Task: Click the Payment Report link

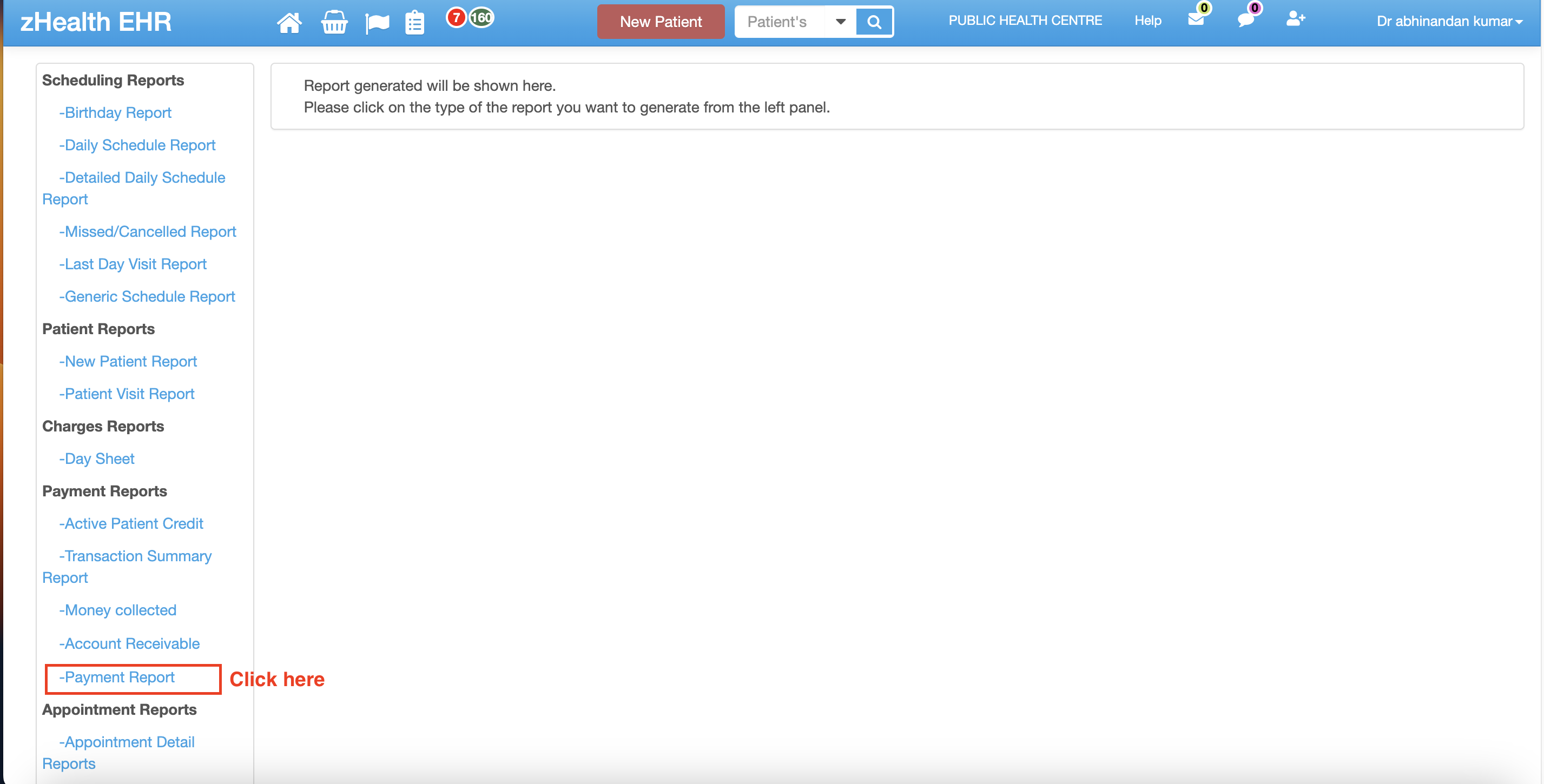Action: [x=117, y=677]
